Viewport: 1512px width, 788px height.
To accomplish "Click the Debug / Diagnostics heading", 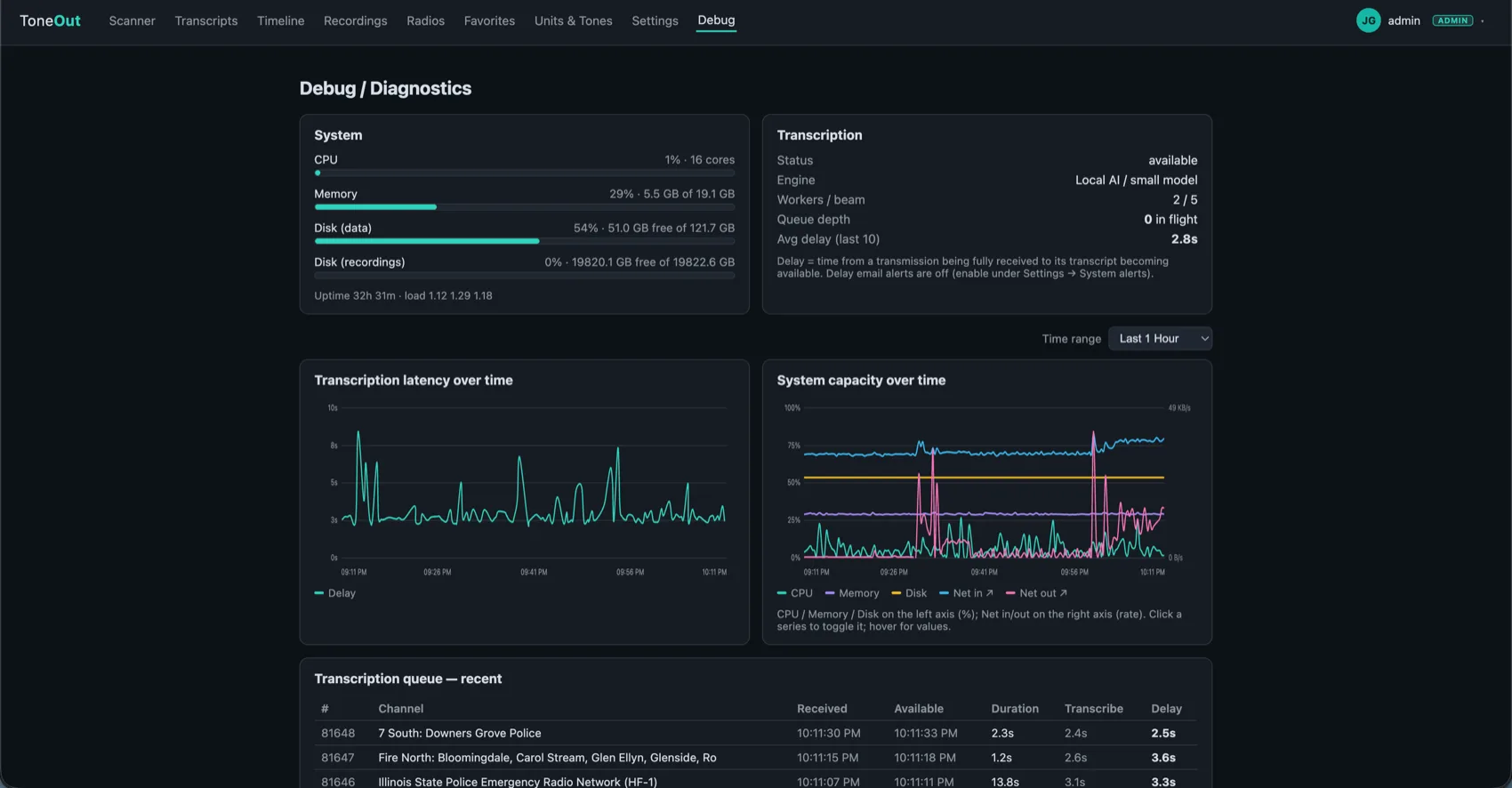I will point(385,88).
